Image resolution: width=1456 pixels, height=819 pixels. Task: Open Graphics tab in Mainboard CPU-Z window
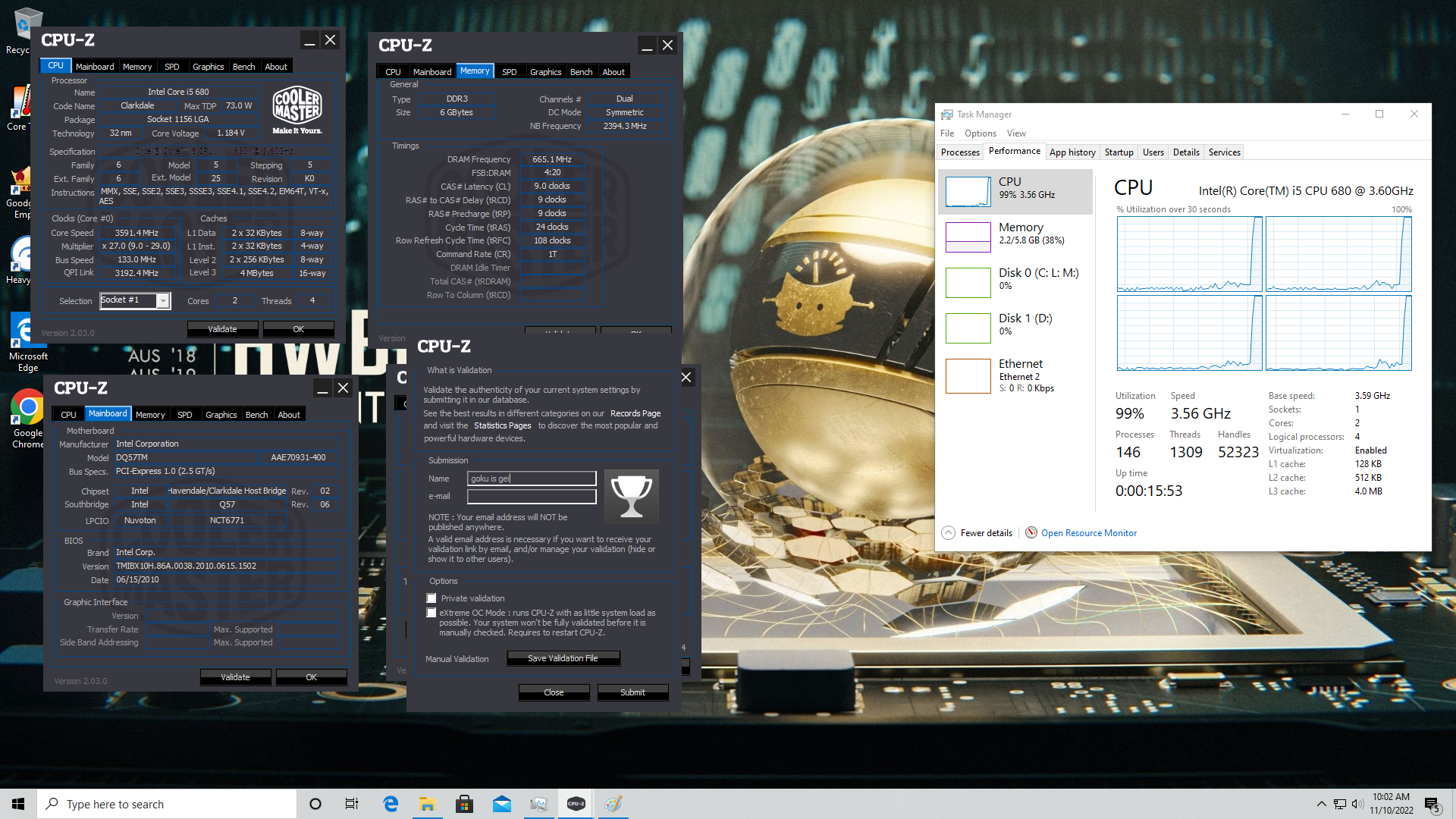click(x=221, y=415)
